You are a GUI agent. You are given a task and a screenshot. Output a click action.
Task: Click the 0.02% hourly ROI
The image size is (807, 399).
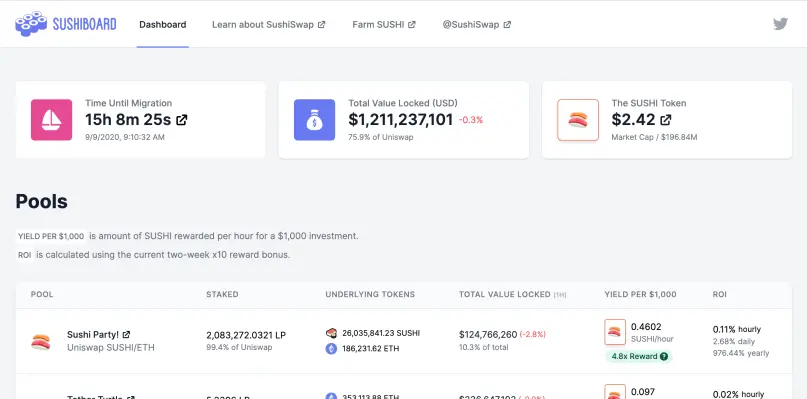[x=739, y=394]
